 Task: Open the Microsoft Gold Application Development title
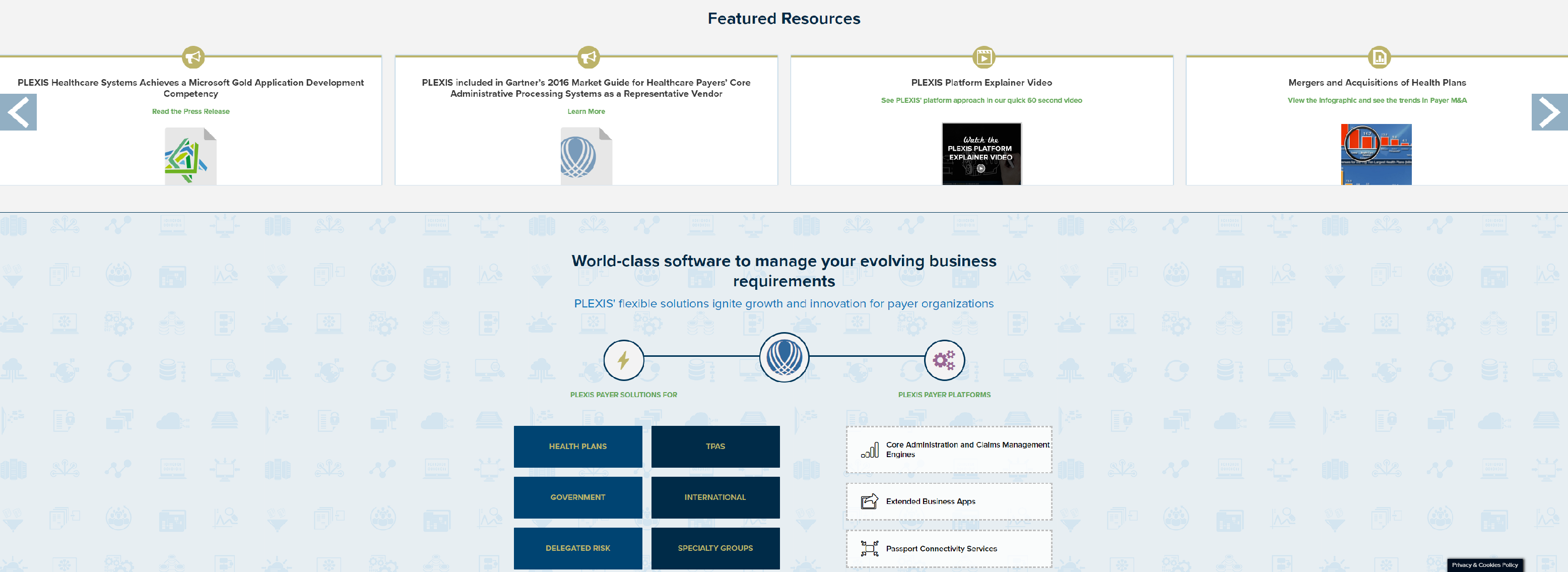click(x=190, y=88)
